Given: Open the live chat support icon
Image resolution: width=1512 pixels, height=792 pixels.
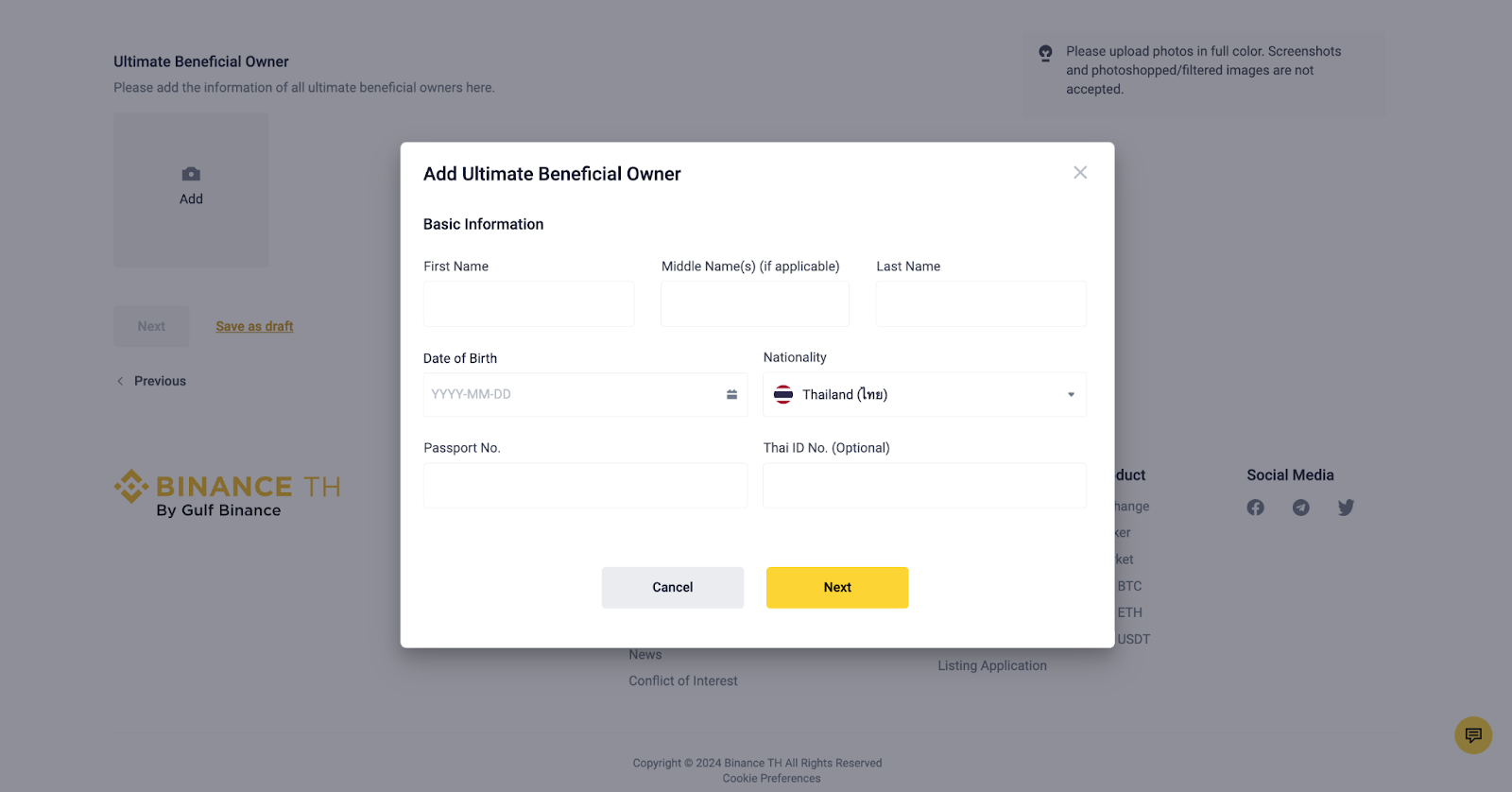Looking at the screenshot, I should tap(1472, 735).
